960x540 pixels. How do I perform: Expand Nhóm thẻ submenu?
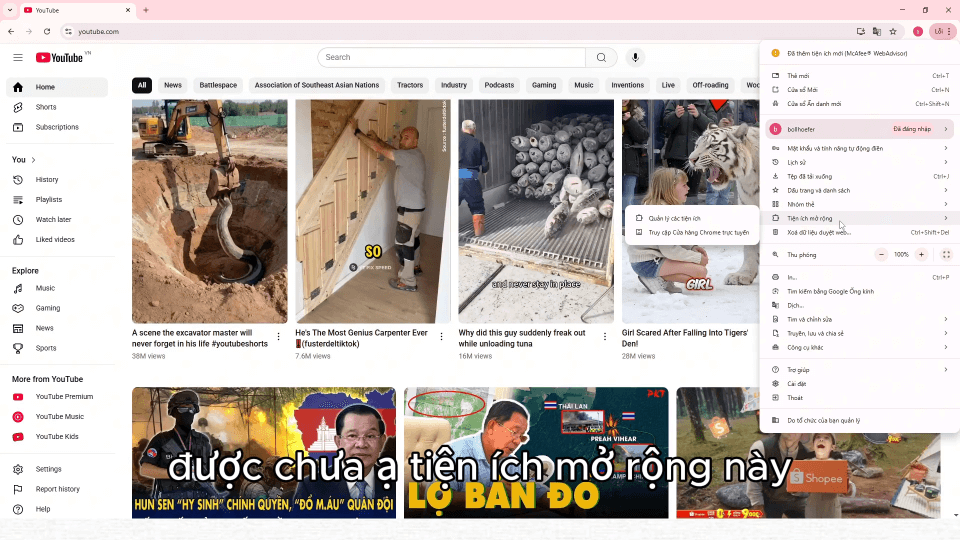(x=860, y=204)
